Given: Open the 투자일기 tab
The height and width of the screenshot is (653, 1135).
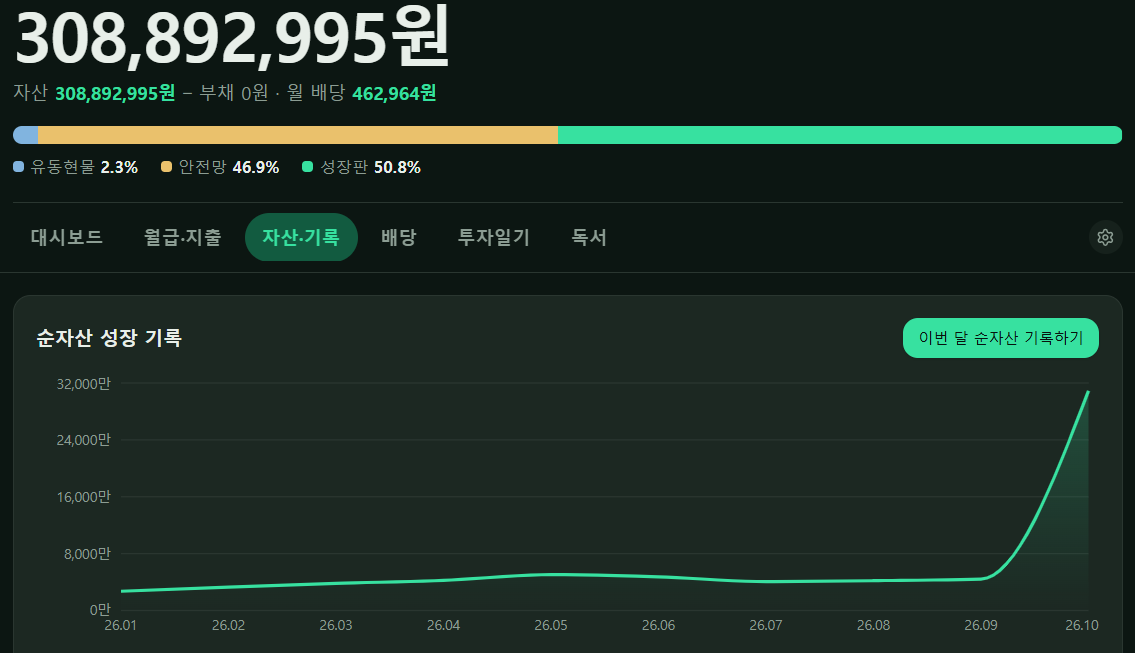Looking at the screenshot, I should coord(494,237).
